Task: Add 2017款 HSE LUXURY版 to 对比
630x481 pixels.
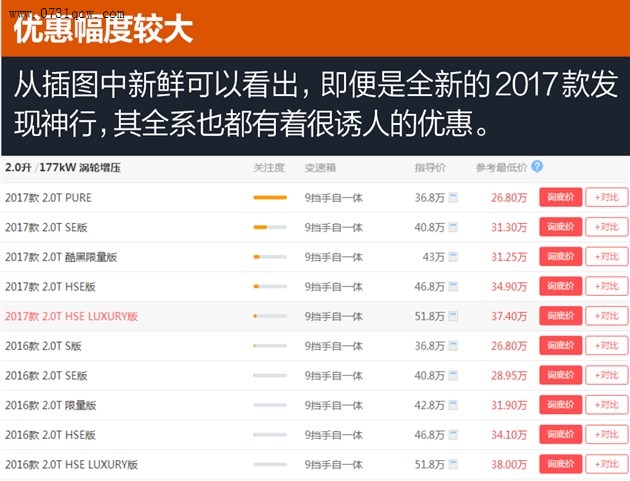Action: click(x=607, y=316)
